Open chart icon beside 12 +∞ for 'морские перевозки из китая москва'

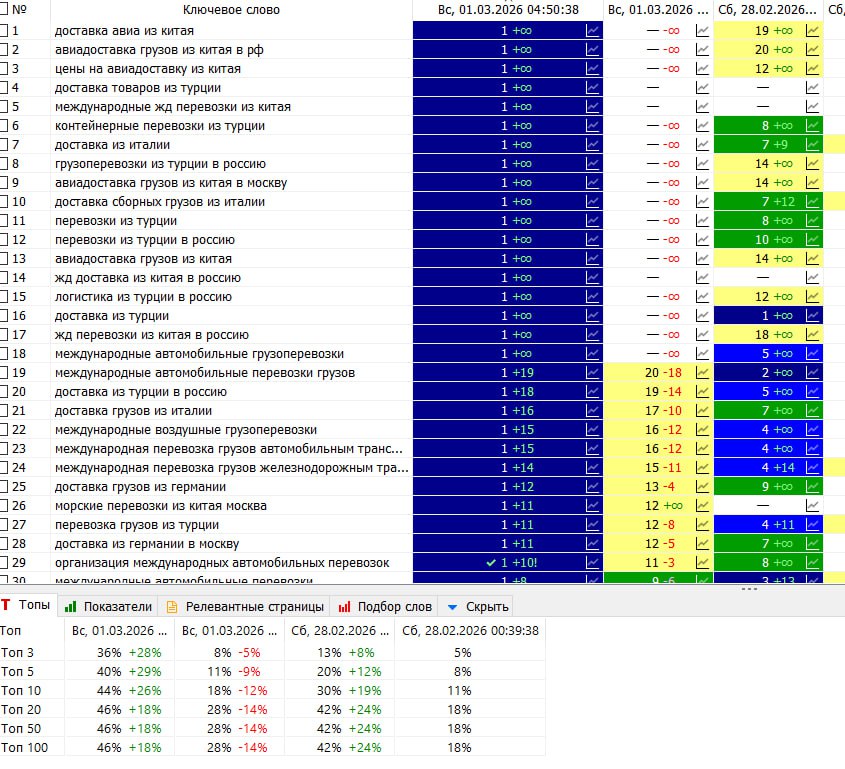tap(703, 506)
